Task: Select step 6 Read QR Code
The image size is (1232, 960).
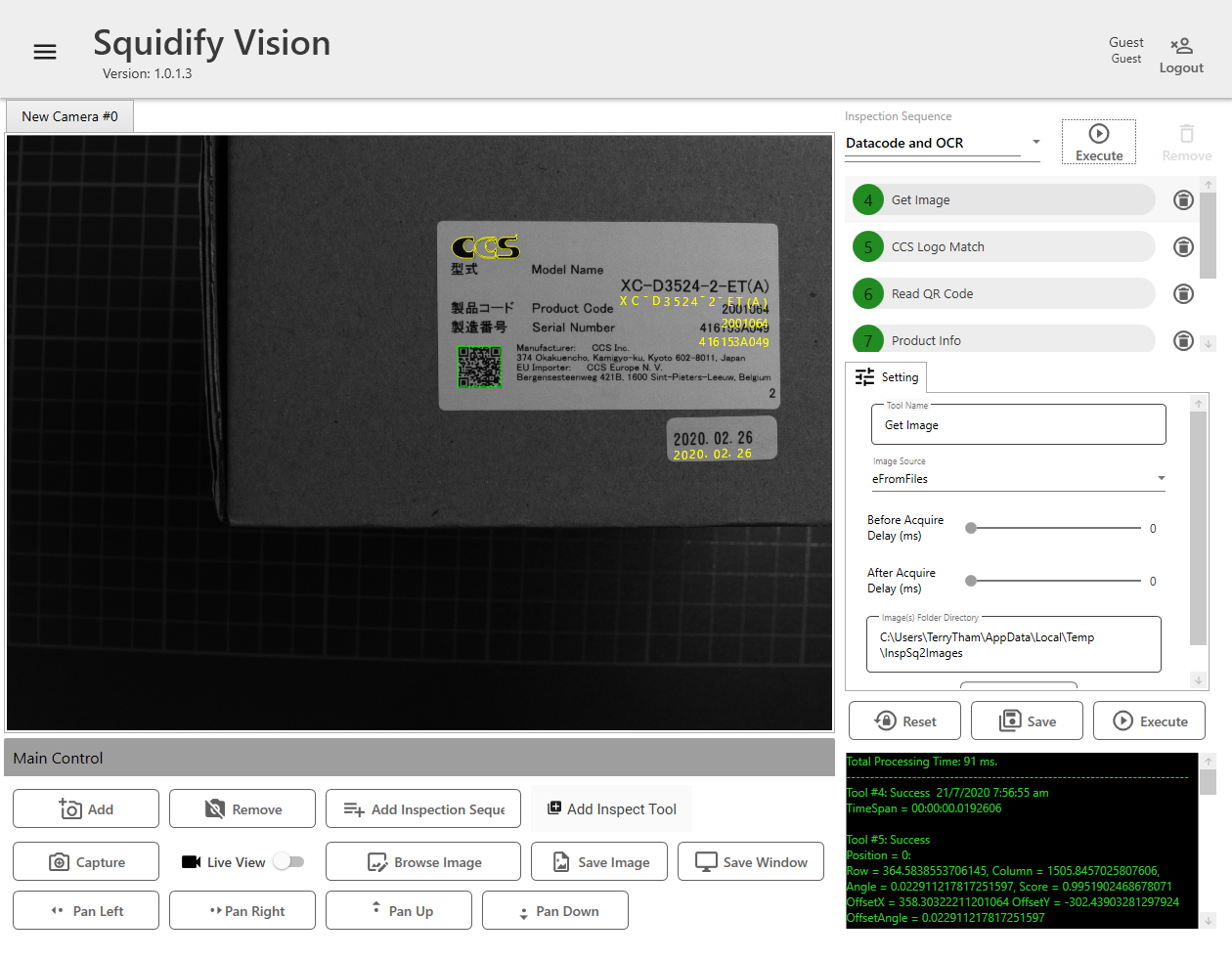Action: click(1004, 293)
